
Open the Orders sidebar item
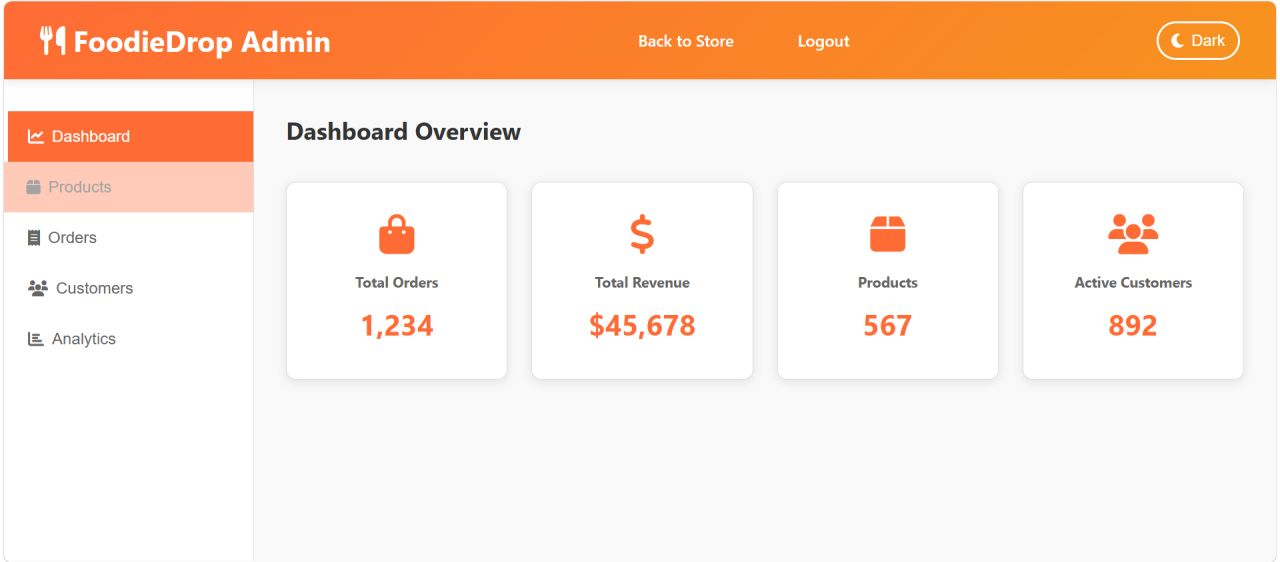click(129, 238)
